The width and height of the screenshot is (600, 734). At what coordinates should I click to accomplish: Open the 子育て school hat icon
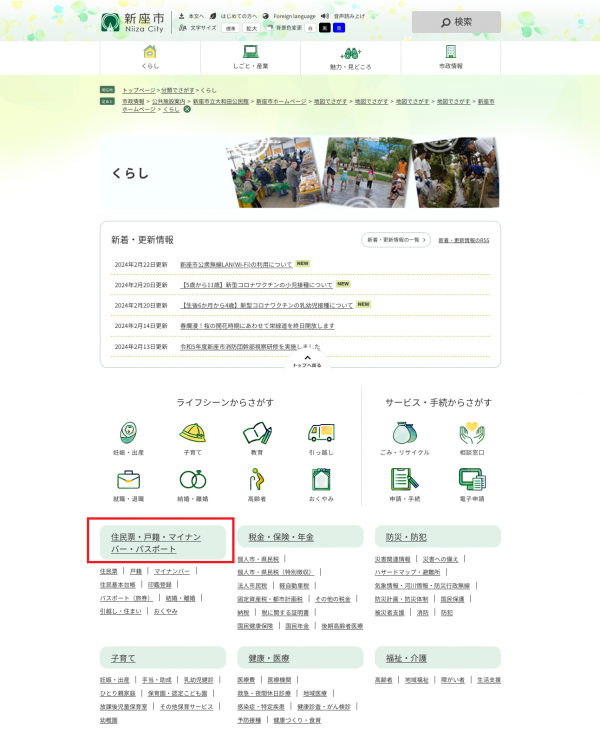tap(192, 433)
